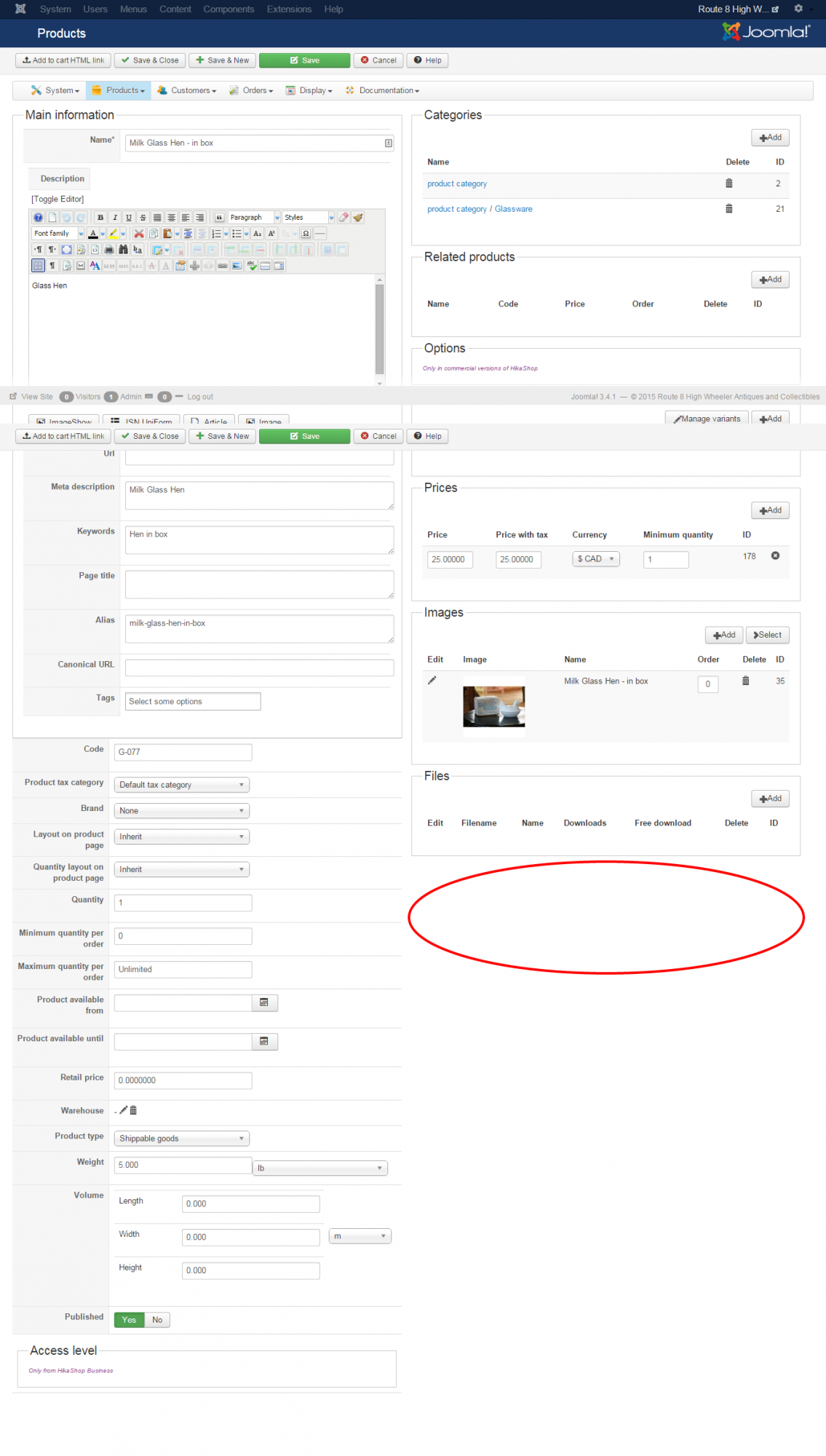This screenshot has width=826, height=1456.
Task: Click Add button in Categories section
Action: [x=771, y=138]
